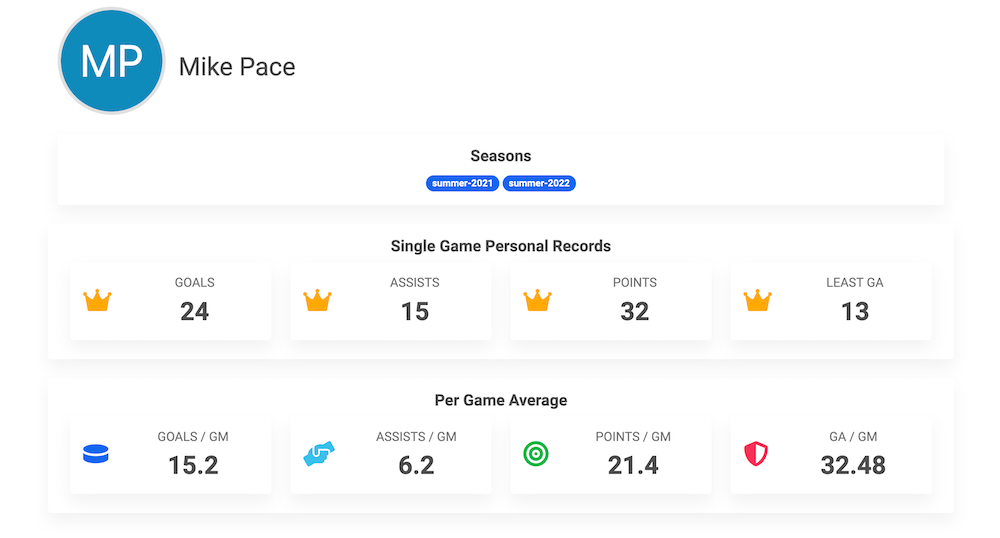Click the Goals per game value 15.2
Viewport: 1000px width, 538px height.
point(194,465)
